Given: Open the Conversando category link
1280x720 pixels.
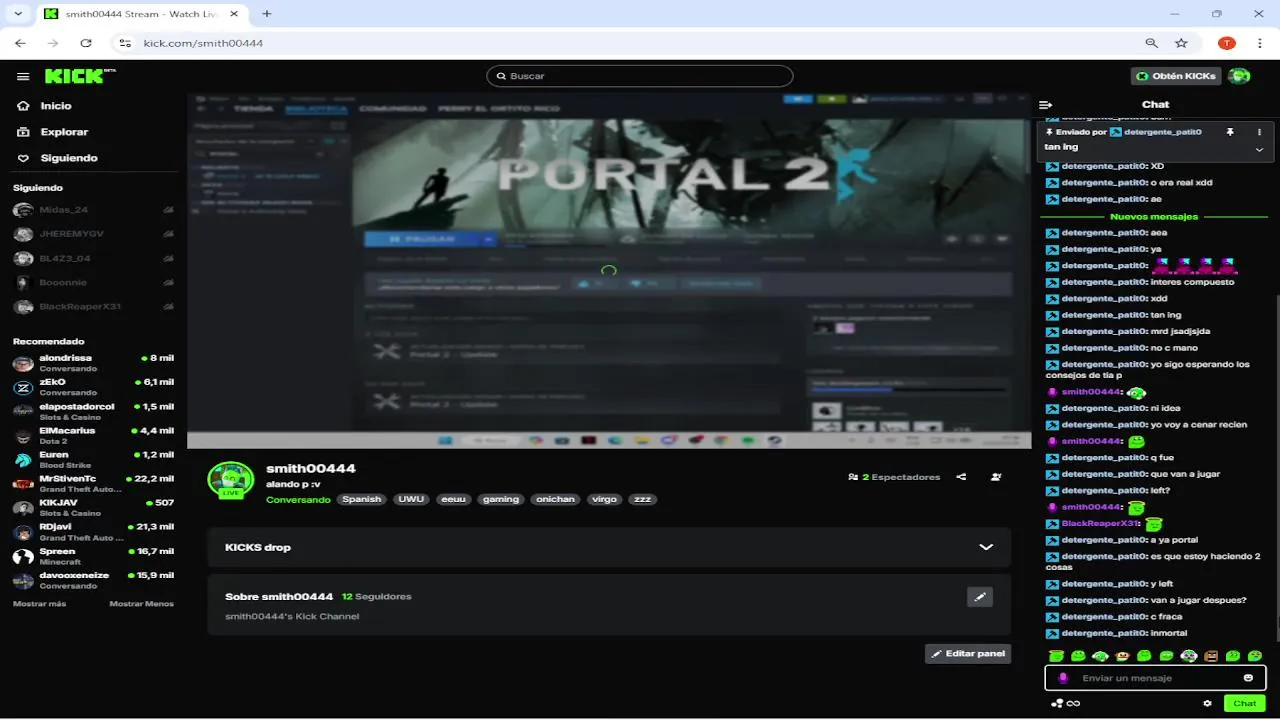Looking at the screenshot, I should tap(298, 499).
